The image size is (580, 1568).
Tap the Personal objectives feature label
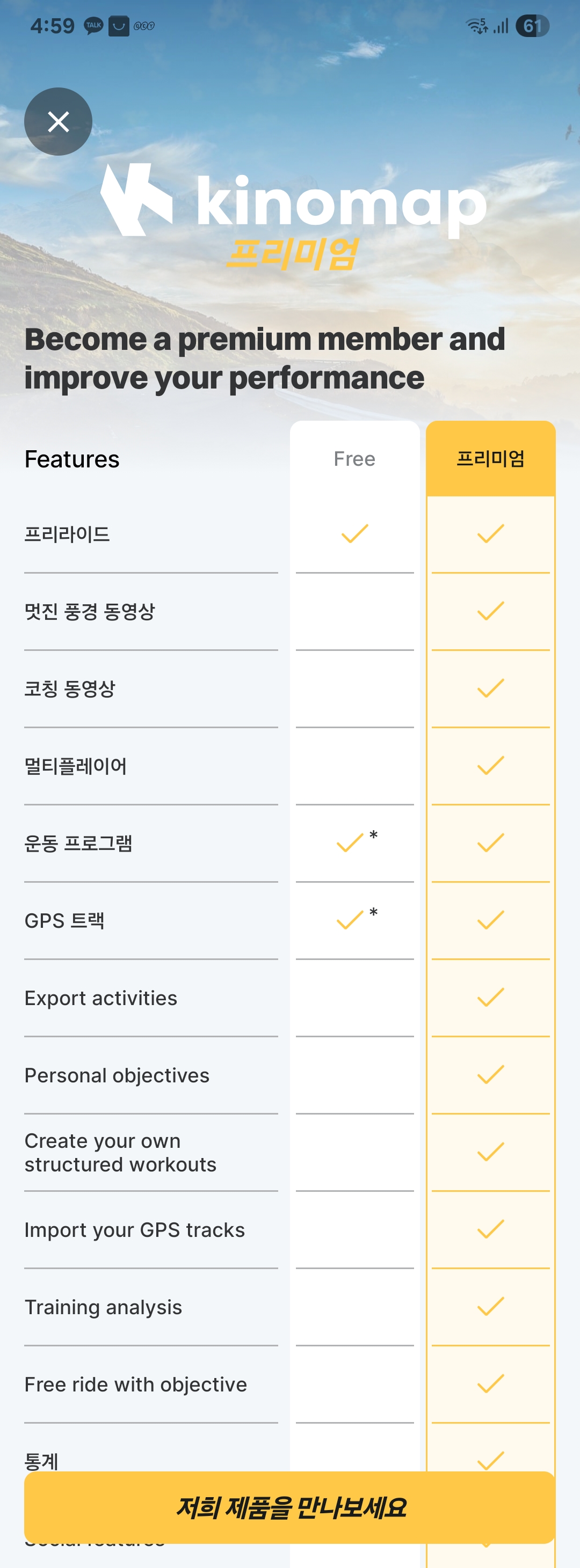(117, 1075)
